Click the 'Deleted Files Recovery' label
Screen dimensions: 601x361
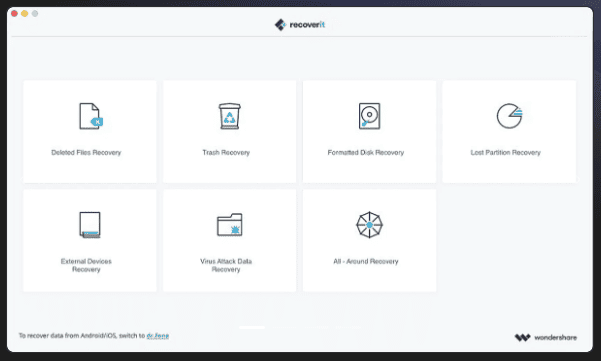coord(86,153)
